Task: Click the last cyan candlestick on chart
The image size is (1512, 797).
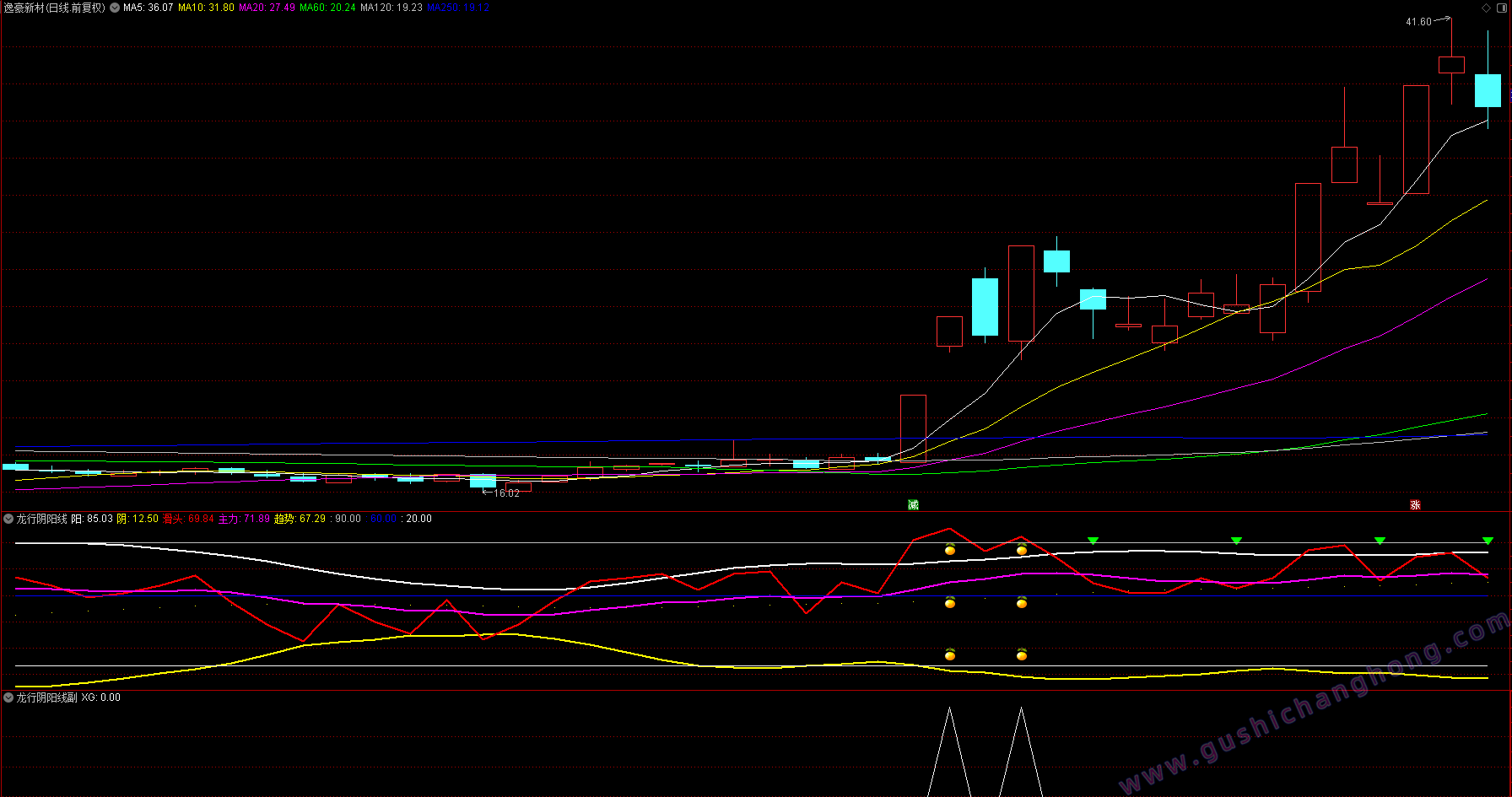Action: tap(1488, 90)
